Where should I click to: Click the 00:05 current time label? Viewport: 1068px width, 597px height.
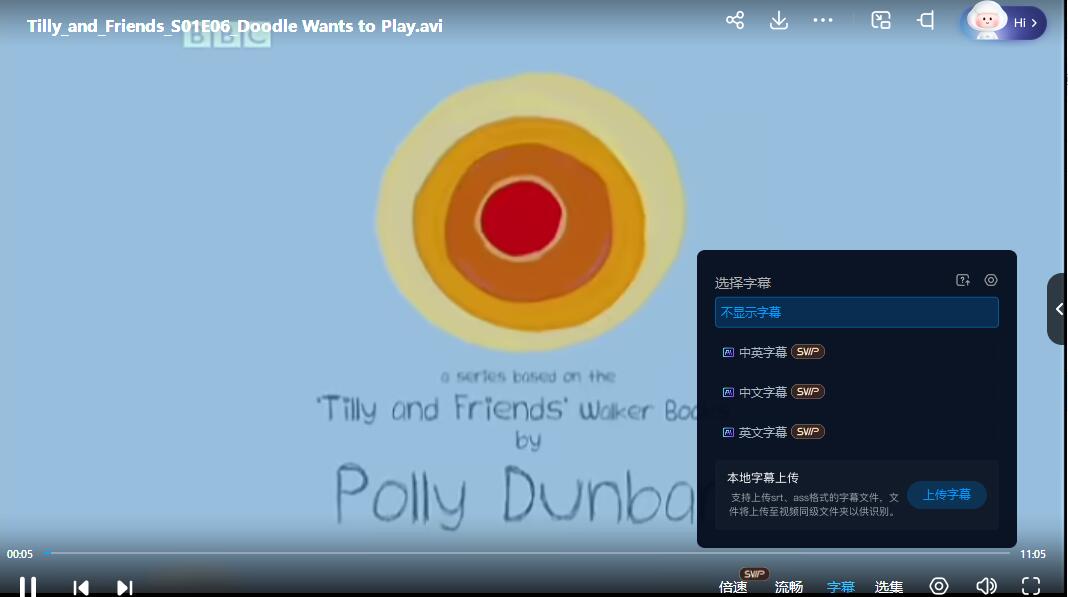click(20, 554)
